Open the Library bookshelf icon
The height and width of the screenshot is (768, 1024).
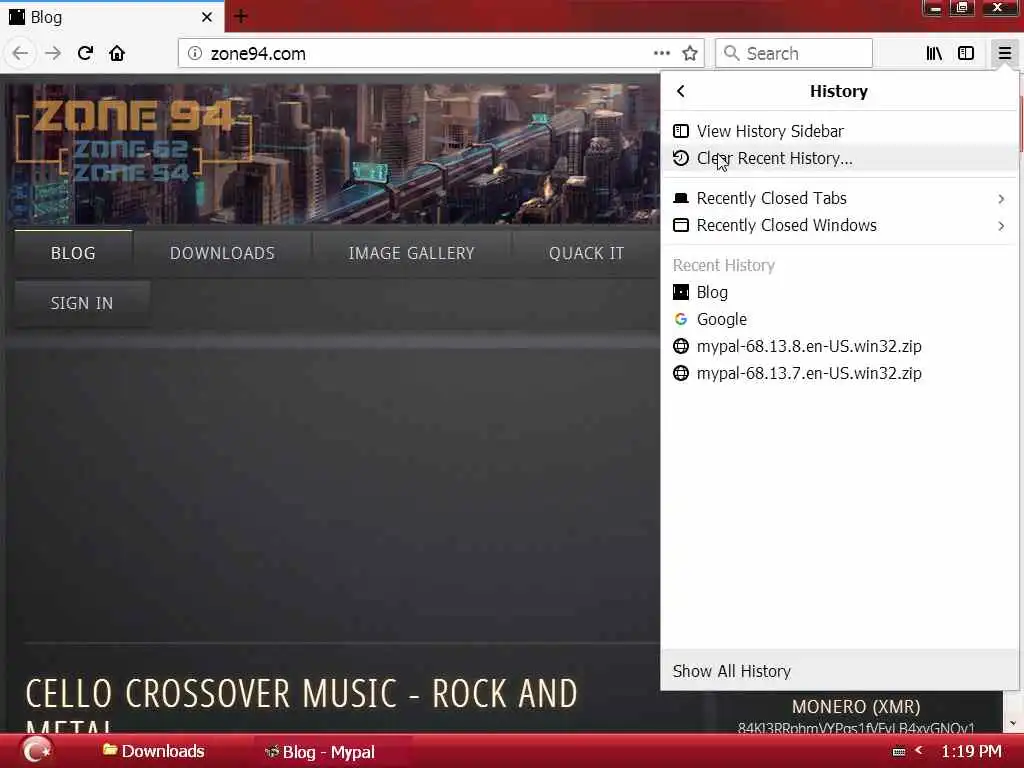tap(934, 54)
